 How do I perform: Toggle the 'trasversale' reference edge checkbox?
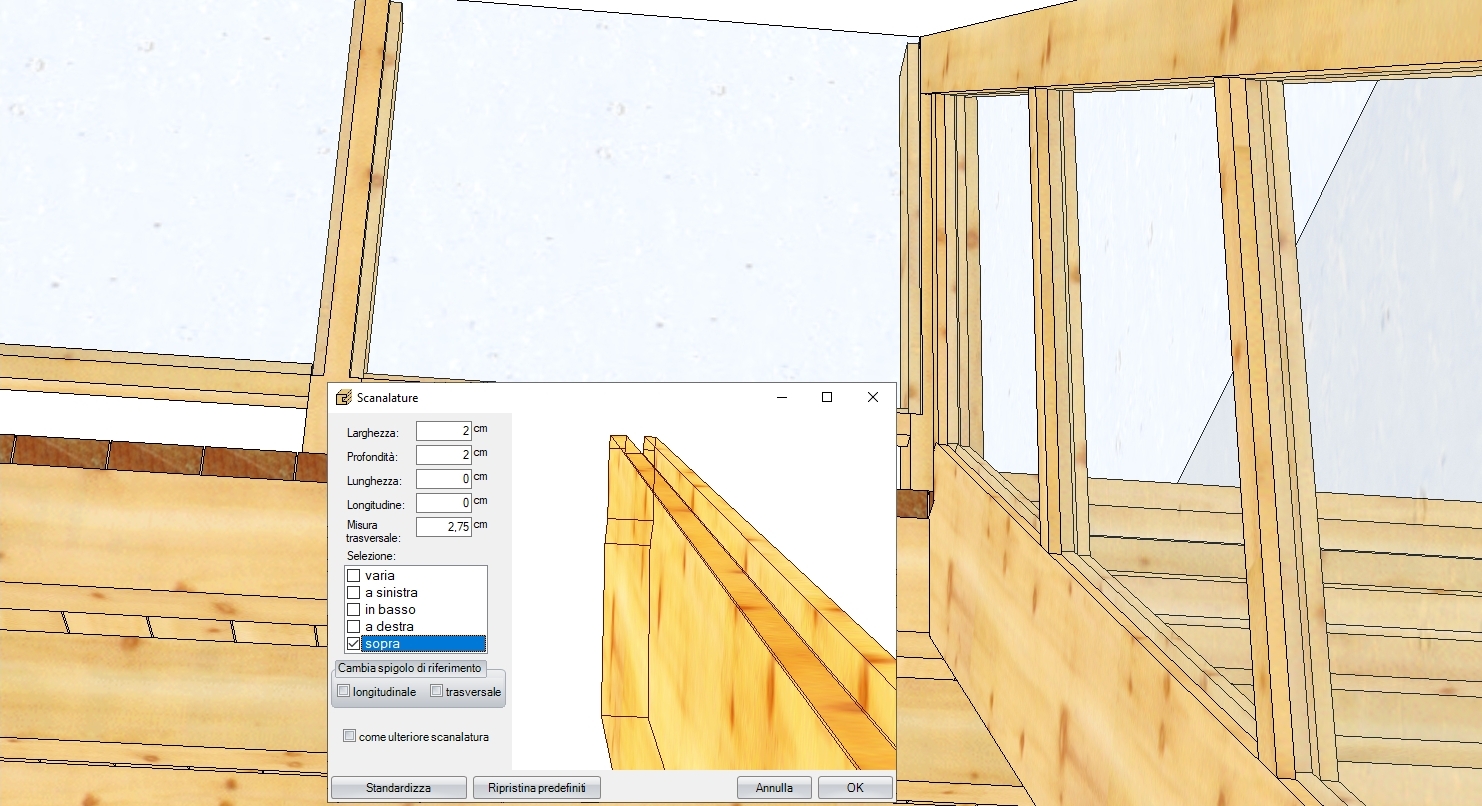click(436, 691)
